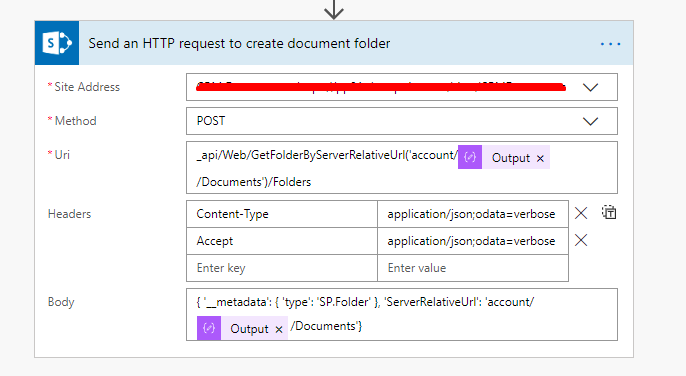Click the Output expression icon in Body
686x376 pixels.
click(209, 328)
